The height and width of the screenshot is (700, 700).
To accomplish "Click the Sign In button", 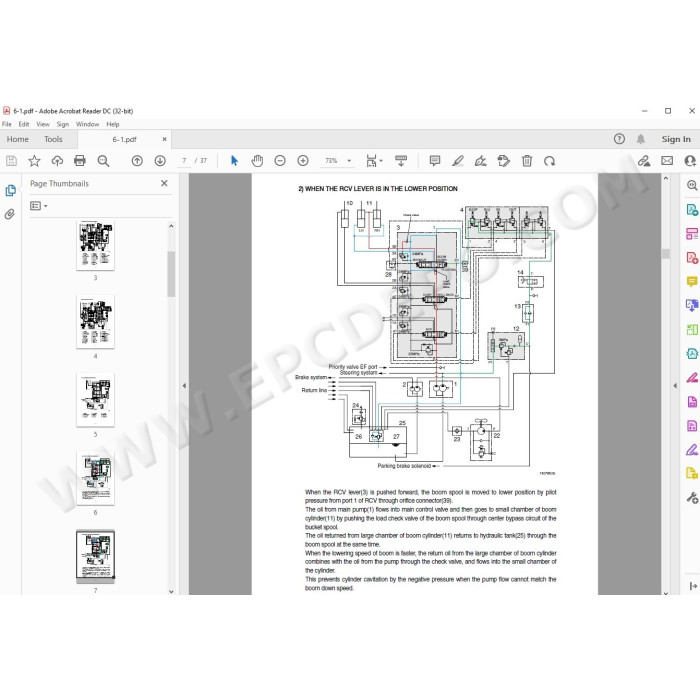I will click(676, 139).
